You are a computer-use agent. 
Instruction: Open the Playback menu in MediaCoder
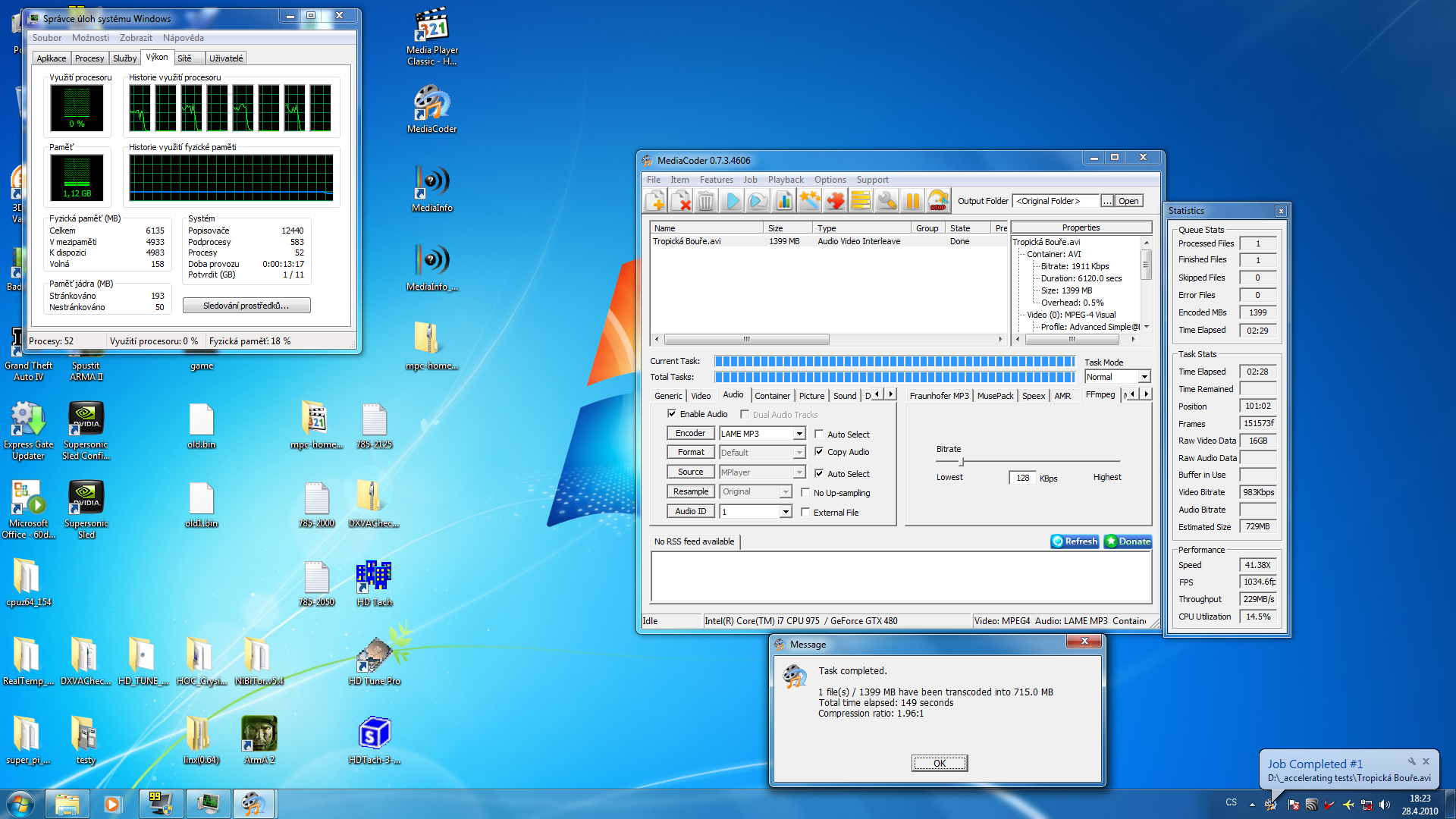pos(786,180)
